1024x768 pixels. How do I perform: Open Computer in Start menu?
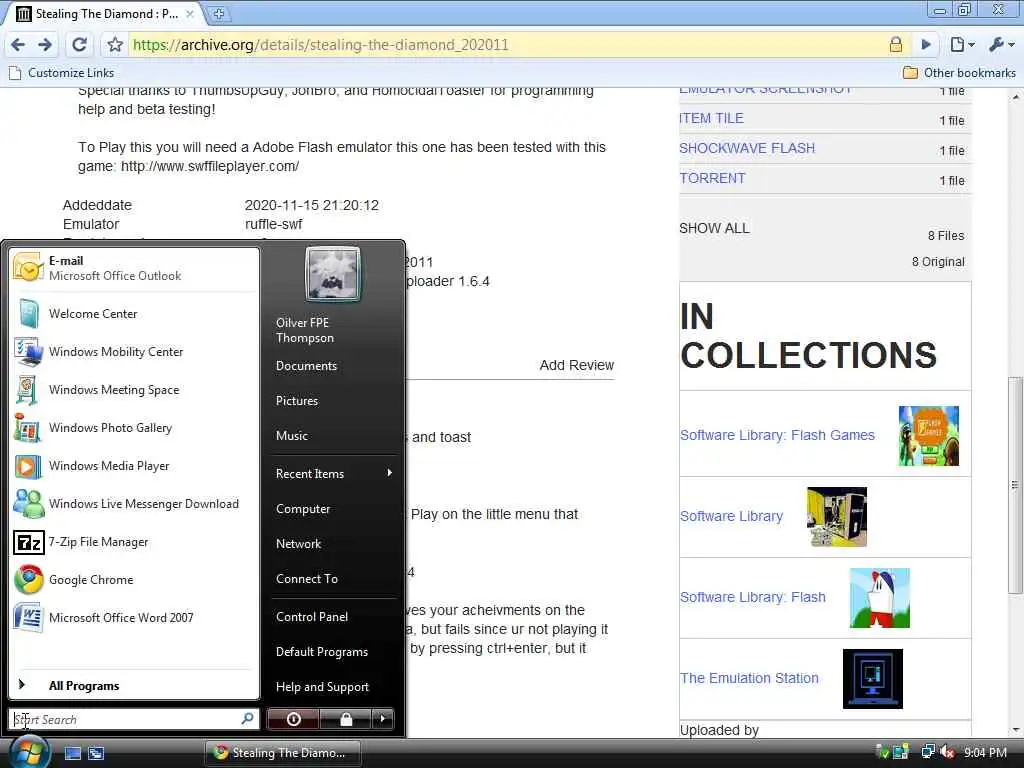click(x=303, y=509)
